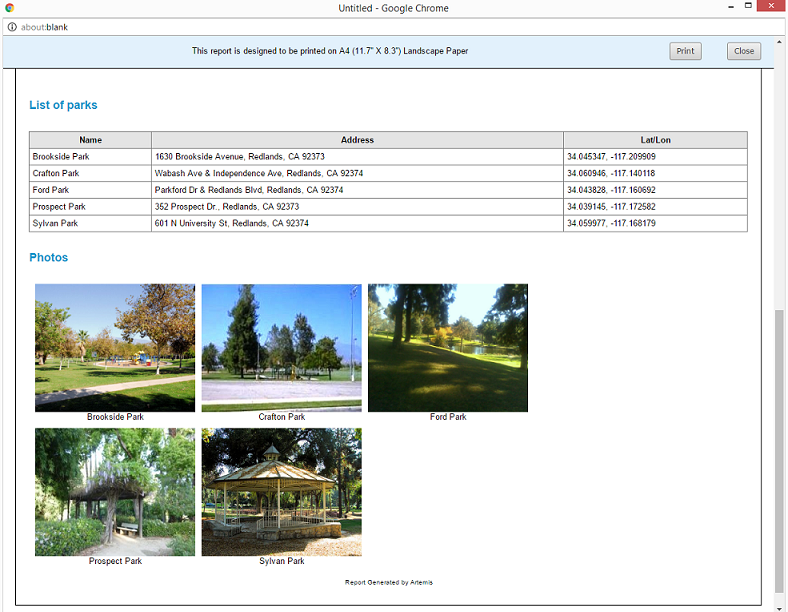Click the site info icon in address bar
This screenshot has width=788, height=612.
[12, 27]
